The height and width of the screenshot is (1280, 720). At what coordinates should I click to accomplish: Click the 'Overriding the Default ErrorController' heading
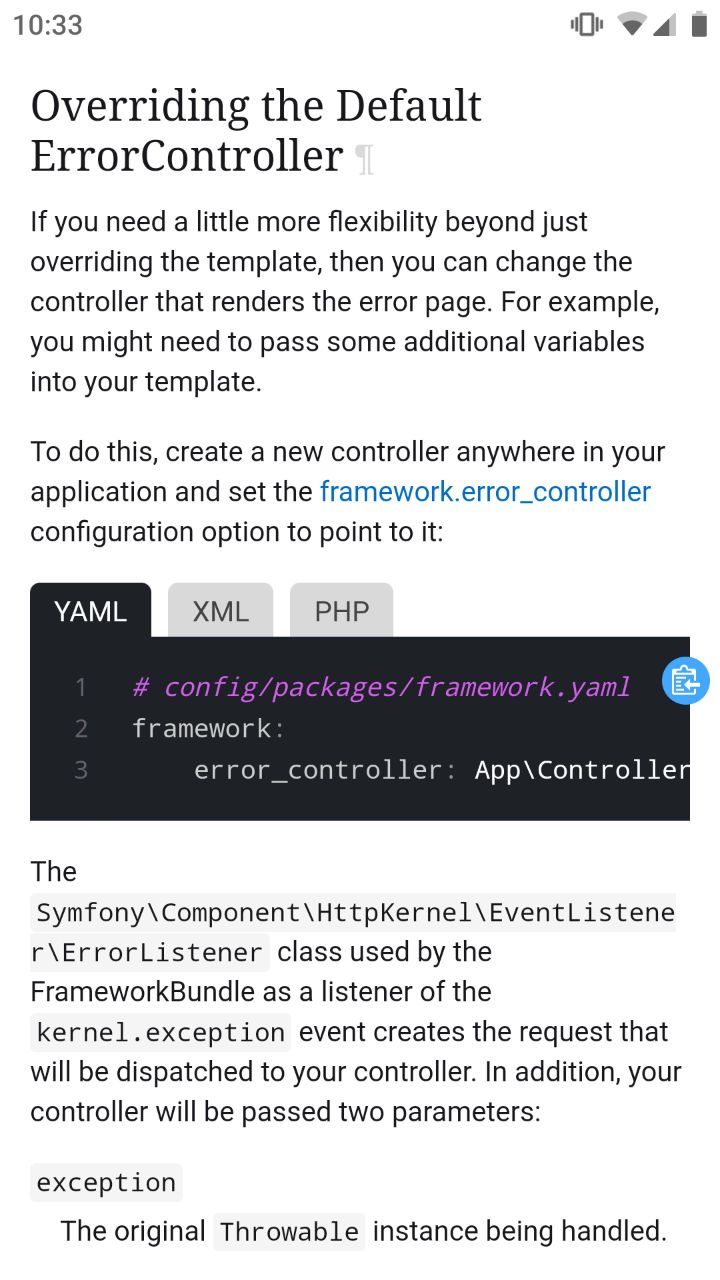pos(257,131)
